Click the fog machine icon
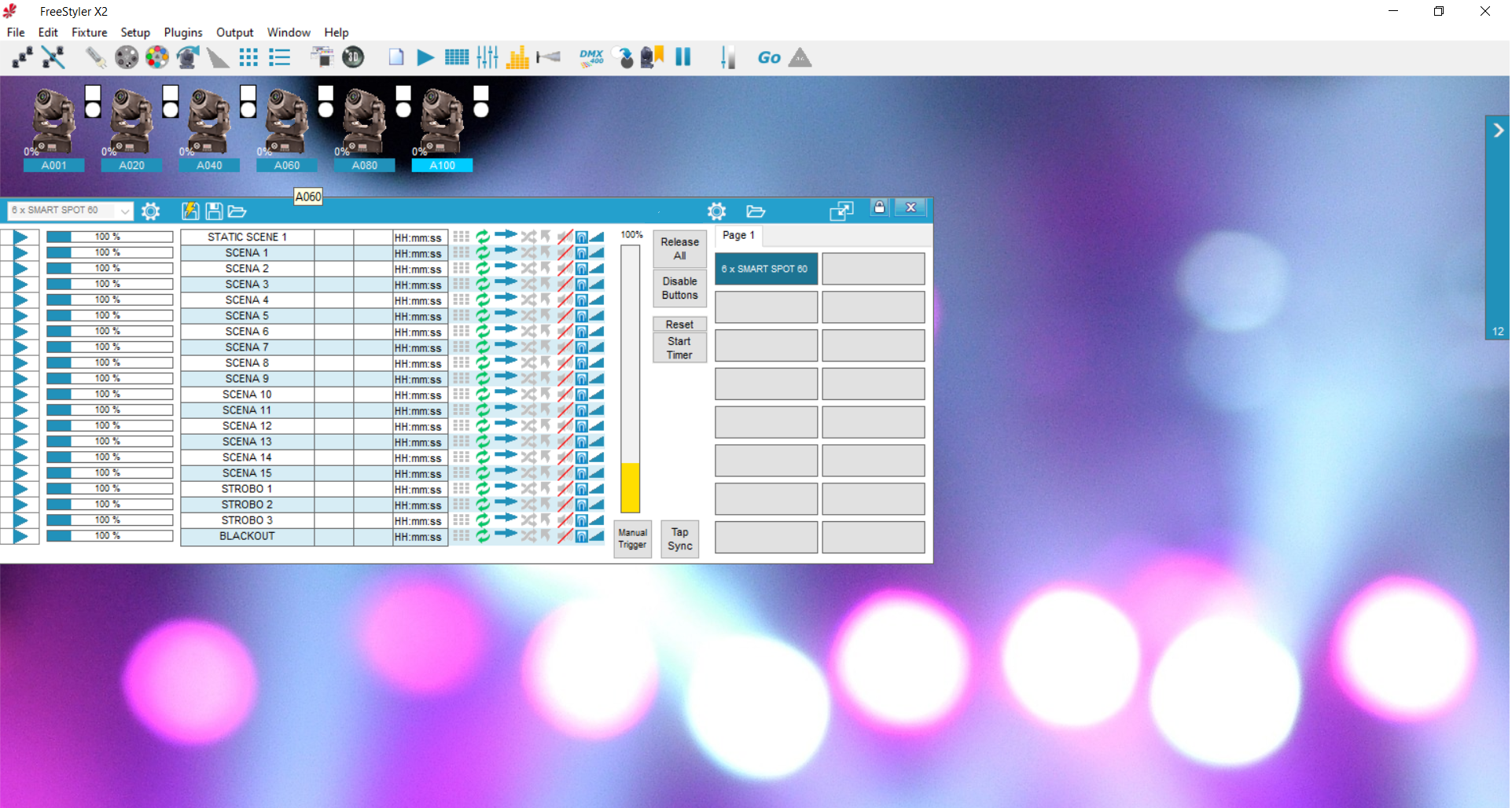1512x808 pixels. [x=548, y=57]
